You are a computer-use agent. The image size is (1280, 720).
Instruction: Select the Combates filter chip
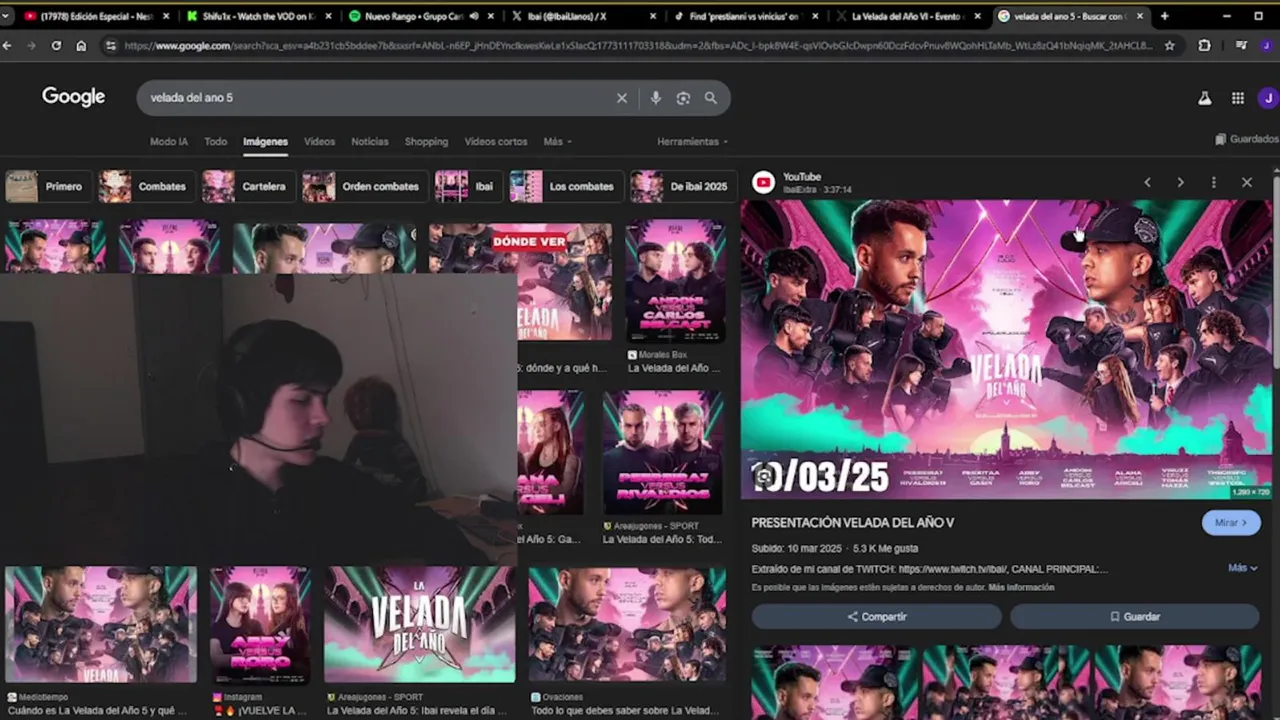(145, 186)
